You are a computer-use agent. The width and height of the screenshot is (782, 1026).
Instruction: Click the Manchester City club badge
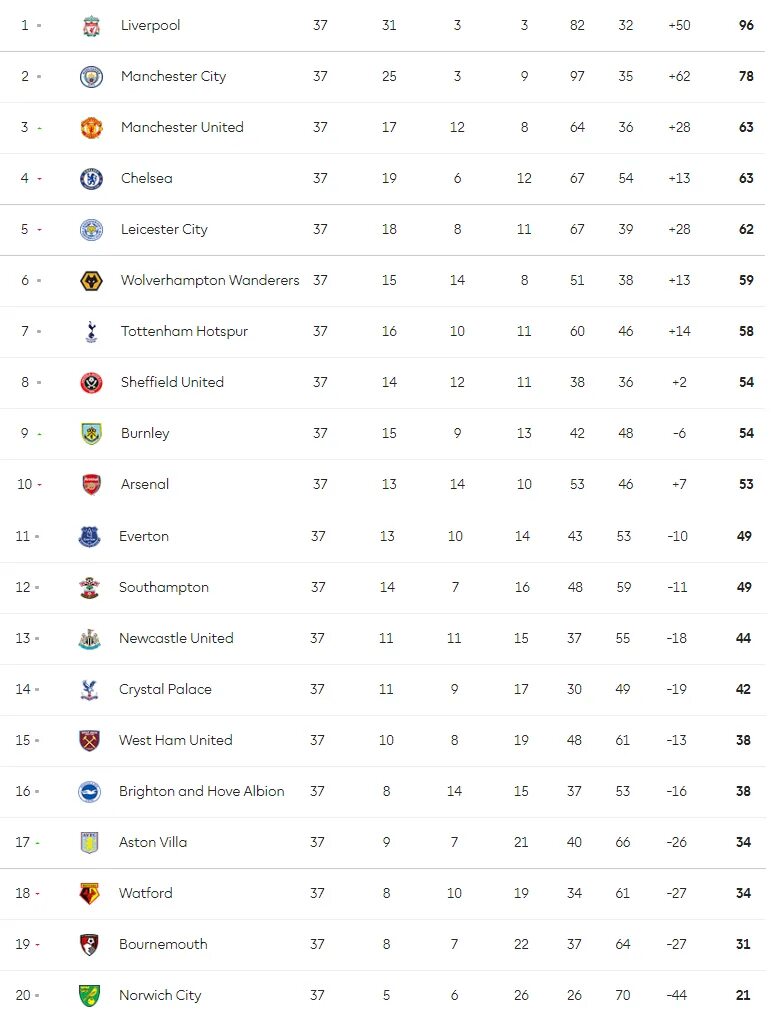point(91,77)
